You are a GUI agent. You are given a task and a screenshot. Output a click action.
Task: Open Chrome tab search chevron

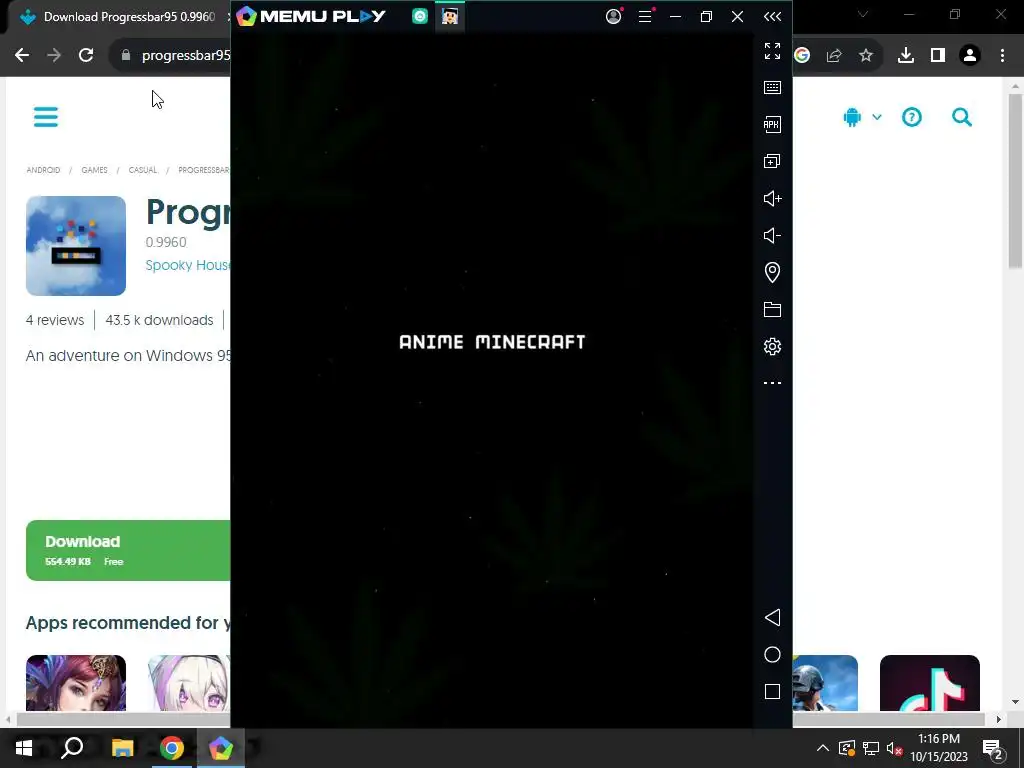(x=863, y=14)
